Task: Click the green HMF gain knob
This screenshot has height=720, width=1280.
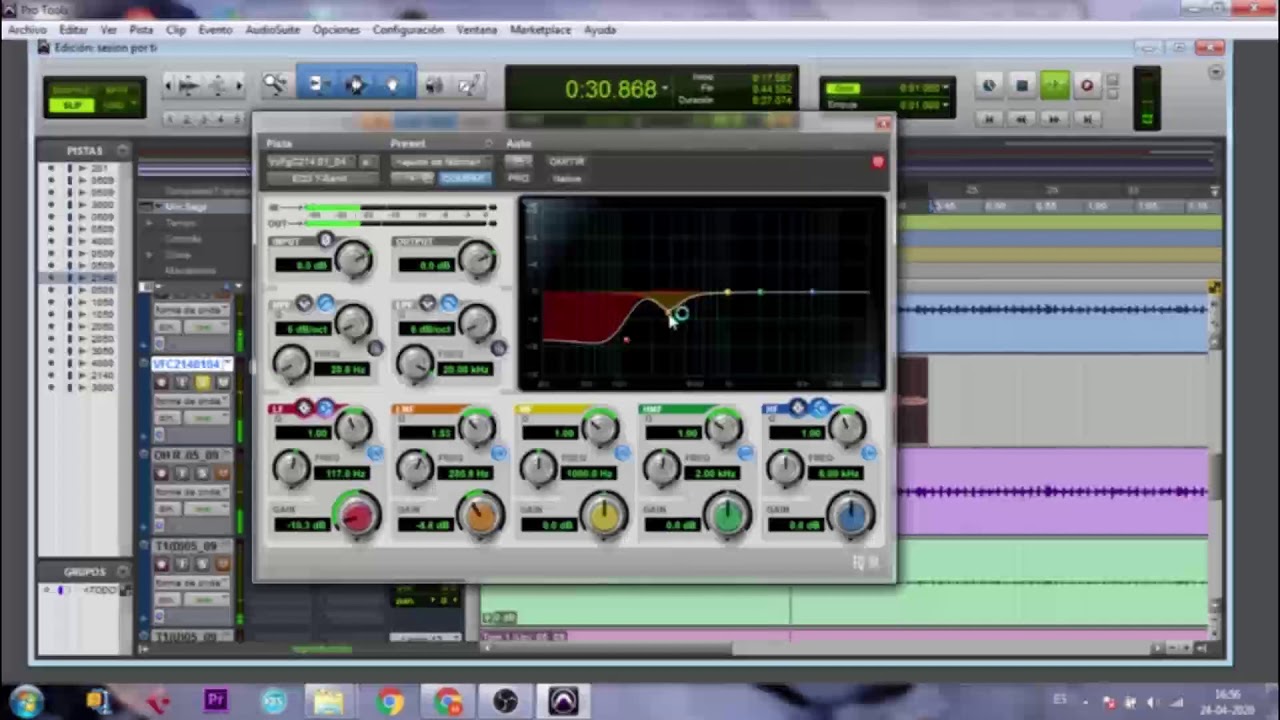Action: pyautogui.click(x=728, y=516)
